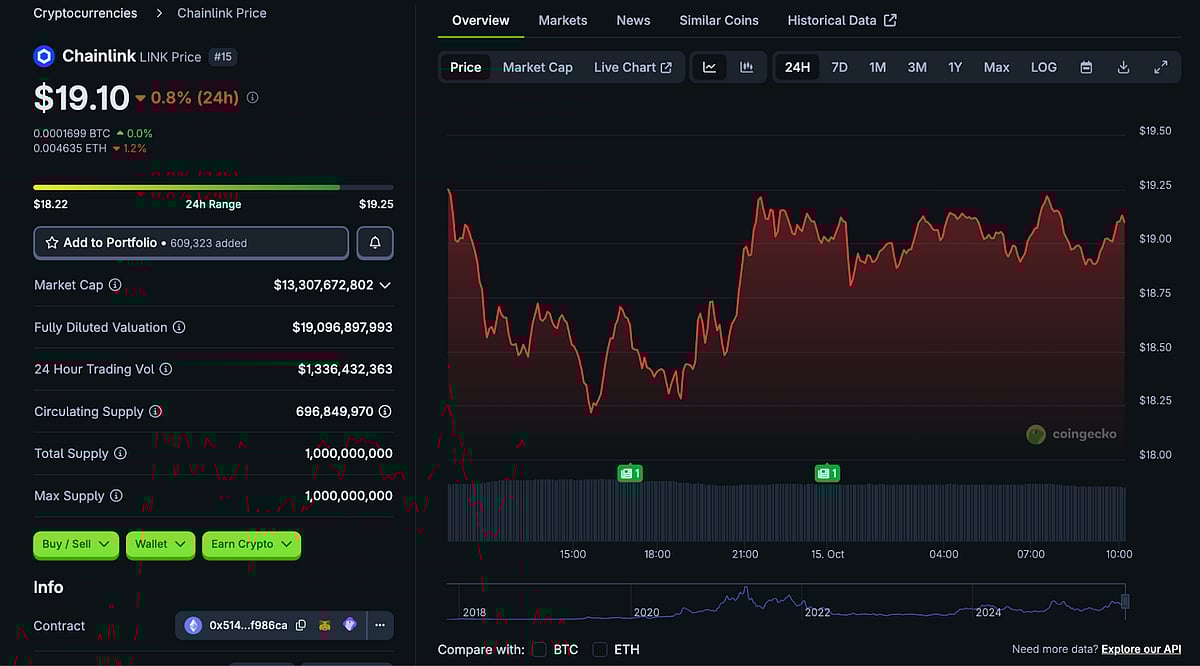
Task: Click the download chart icon
Action: tap(1123, 66)
